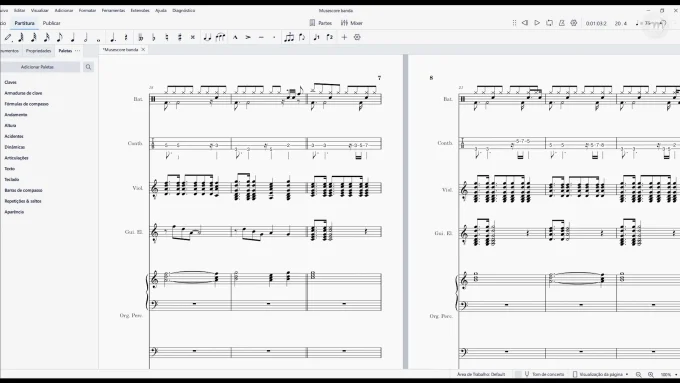Screen dimensions: 680x383
Task: Click the playback time 0:01:03.2 field
Action: (596, 23)
